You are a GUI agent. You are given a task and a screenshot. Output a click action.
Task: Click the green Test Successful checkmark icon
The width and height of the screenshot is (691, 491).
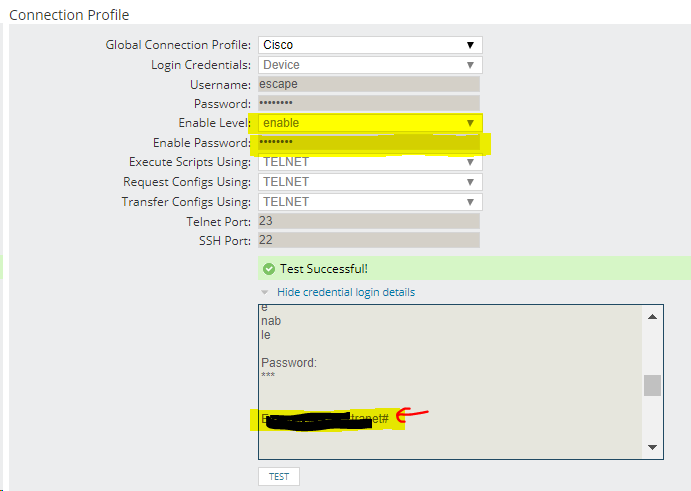(x=268, y=268)
